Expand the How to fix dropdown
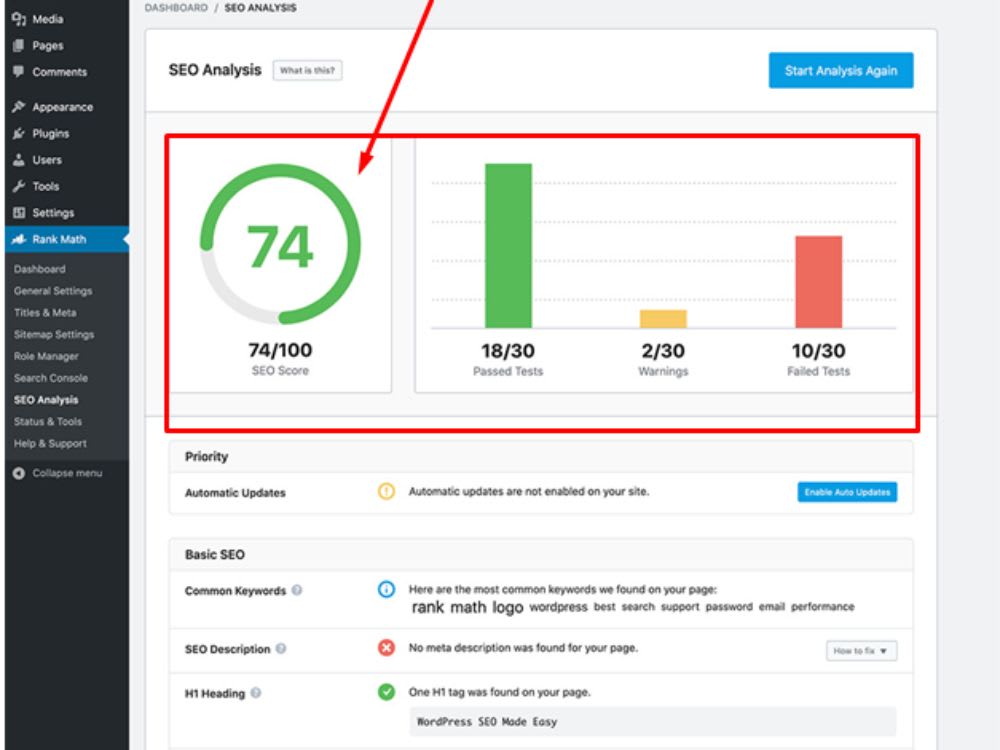The image size is (1000, 750). (x=861, y=651)
